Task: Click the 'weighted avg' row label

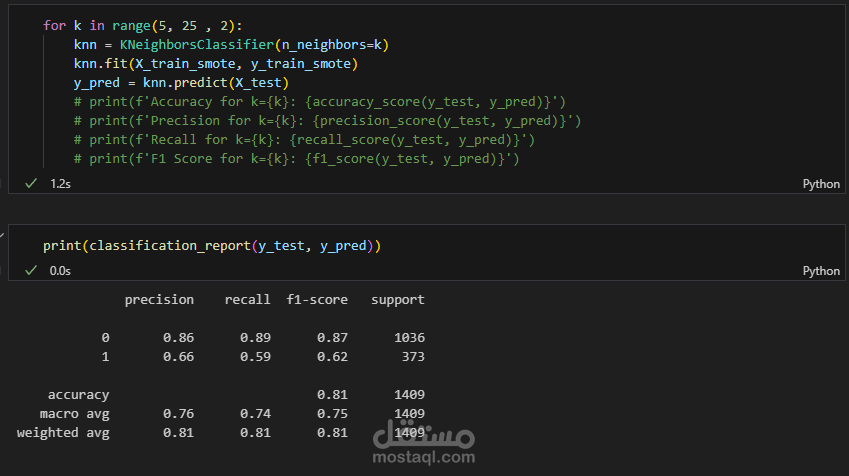Action: point(63,433)
